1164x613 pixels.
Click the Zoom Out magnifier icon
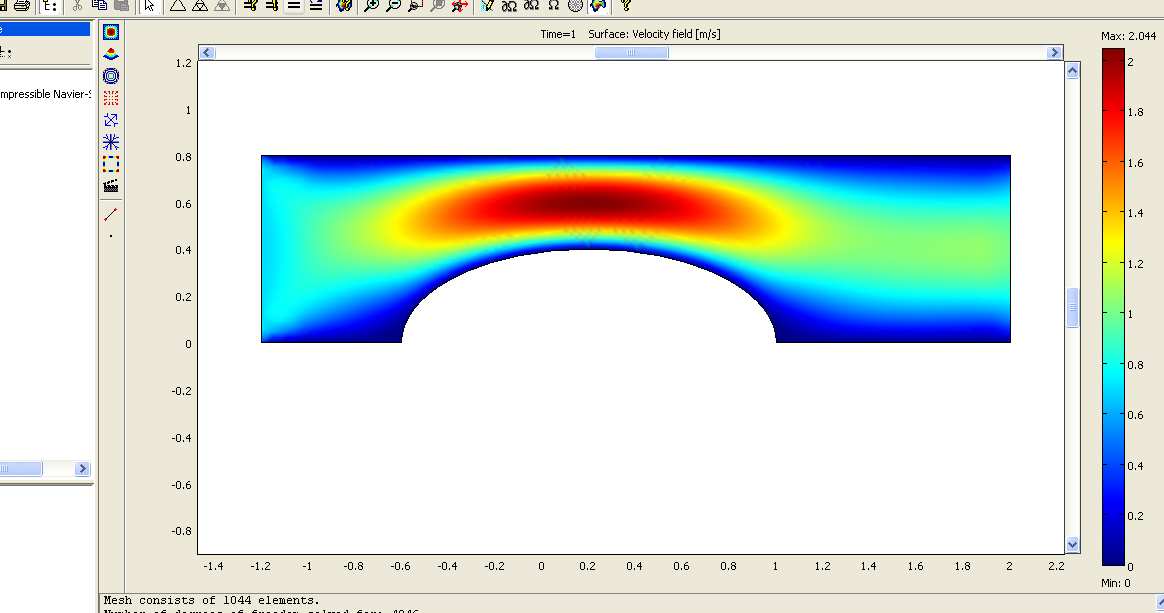[x=393, y=6]
